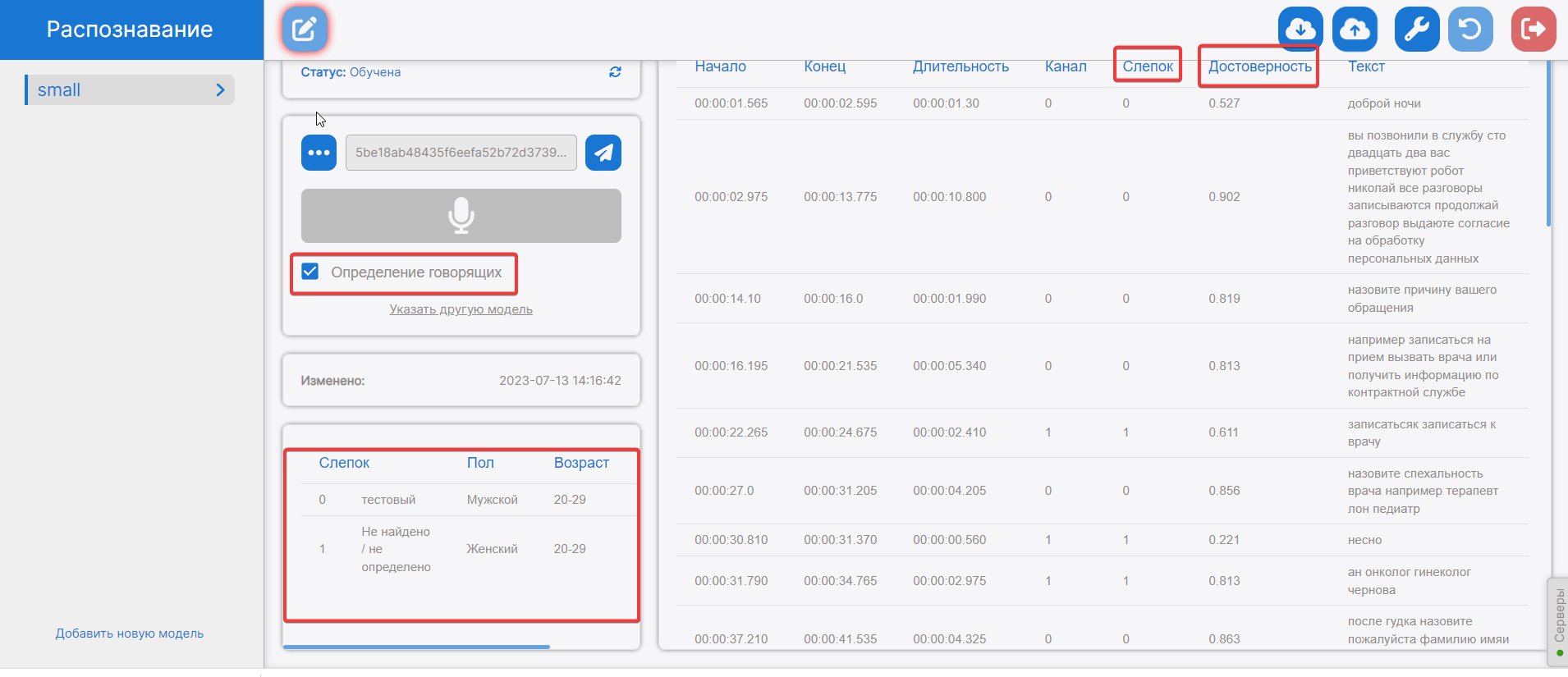
Task: Click the Достоверность column header
Action: (1259, 66)
